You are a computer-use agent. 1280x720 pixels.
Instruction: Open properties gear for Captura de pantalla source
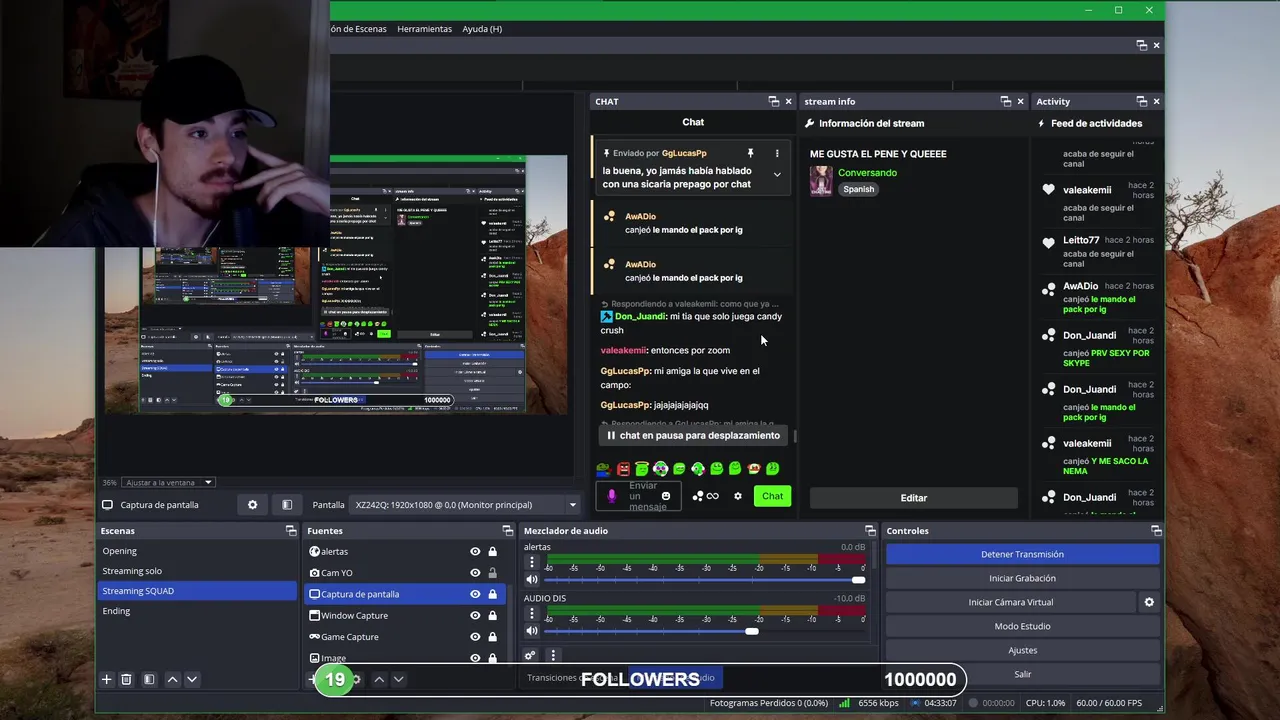pyautogui.click(x=252, y=505)
